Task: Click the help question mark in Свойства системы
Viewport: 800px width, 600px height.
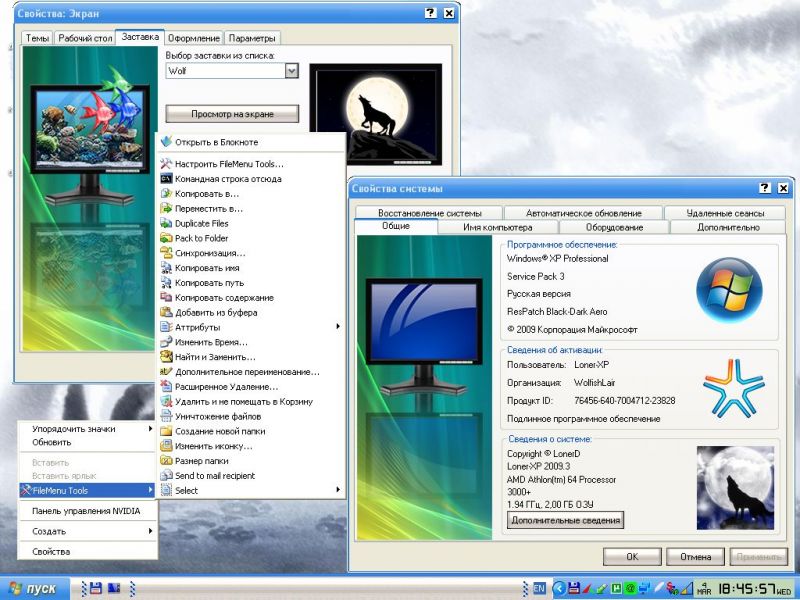Action: [765, 188]
